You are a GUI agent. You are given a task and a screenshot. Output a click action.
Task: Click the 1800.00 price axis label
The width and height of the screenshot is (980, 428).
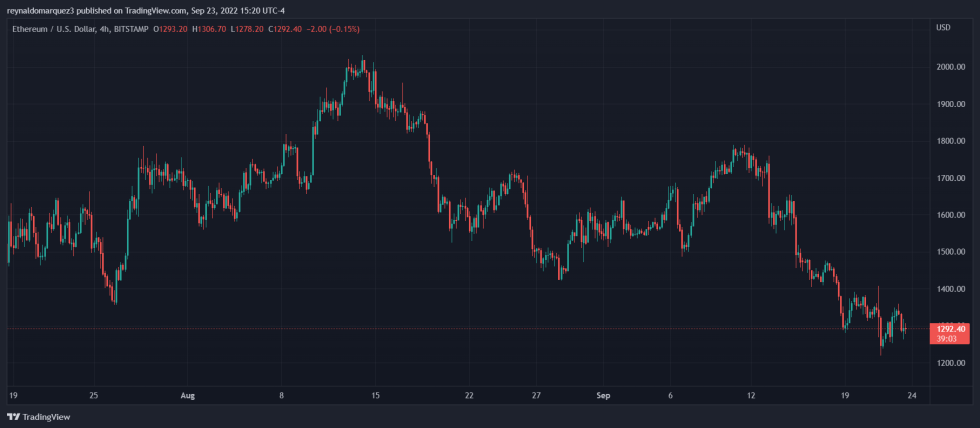click(x=950, y=141)
